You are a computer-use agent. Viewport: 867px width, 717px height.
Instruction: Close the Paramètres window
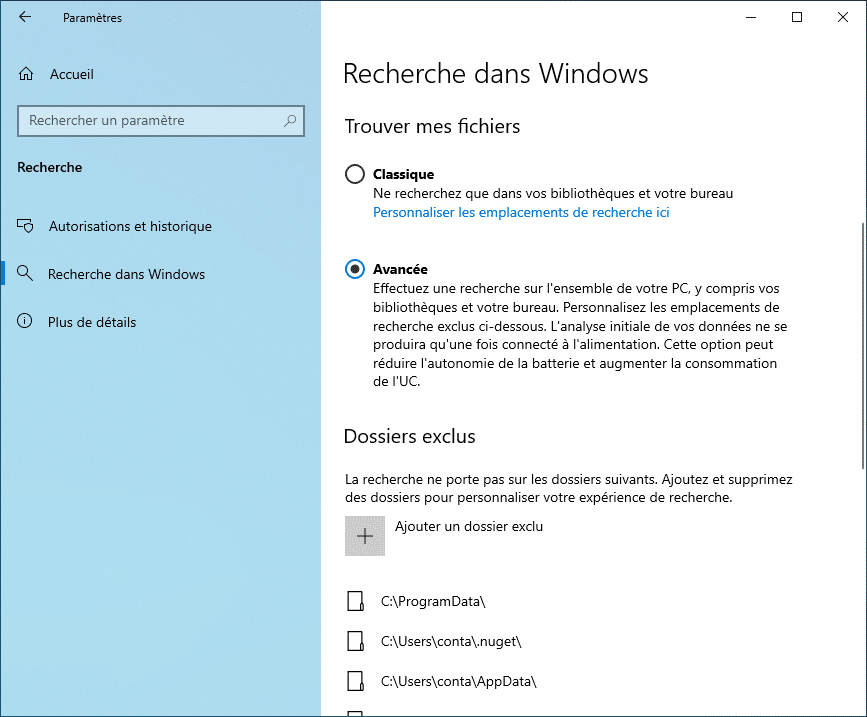click(x=843, y=17)
